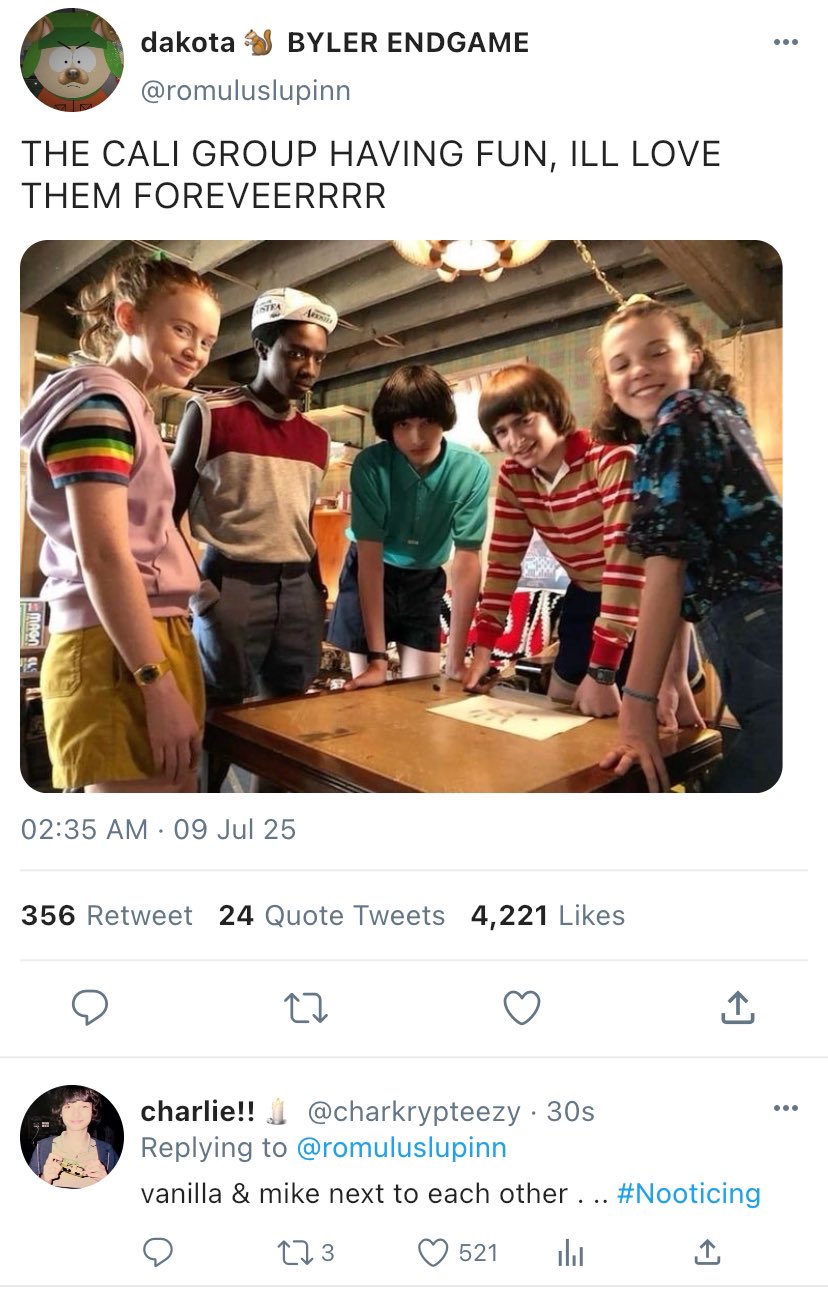Screen dimensions: 828x1292
Task: Like charlie's reply
Action: (x=432, y=1251)
